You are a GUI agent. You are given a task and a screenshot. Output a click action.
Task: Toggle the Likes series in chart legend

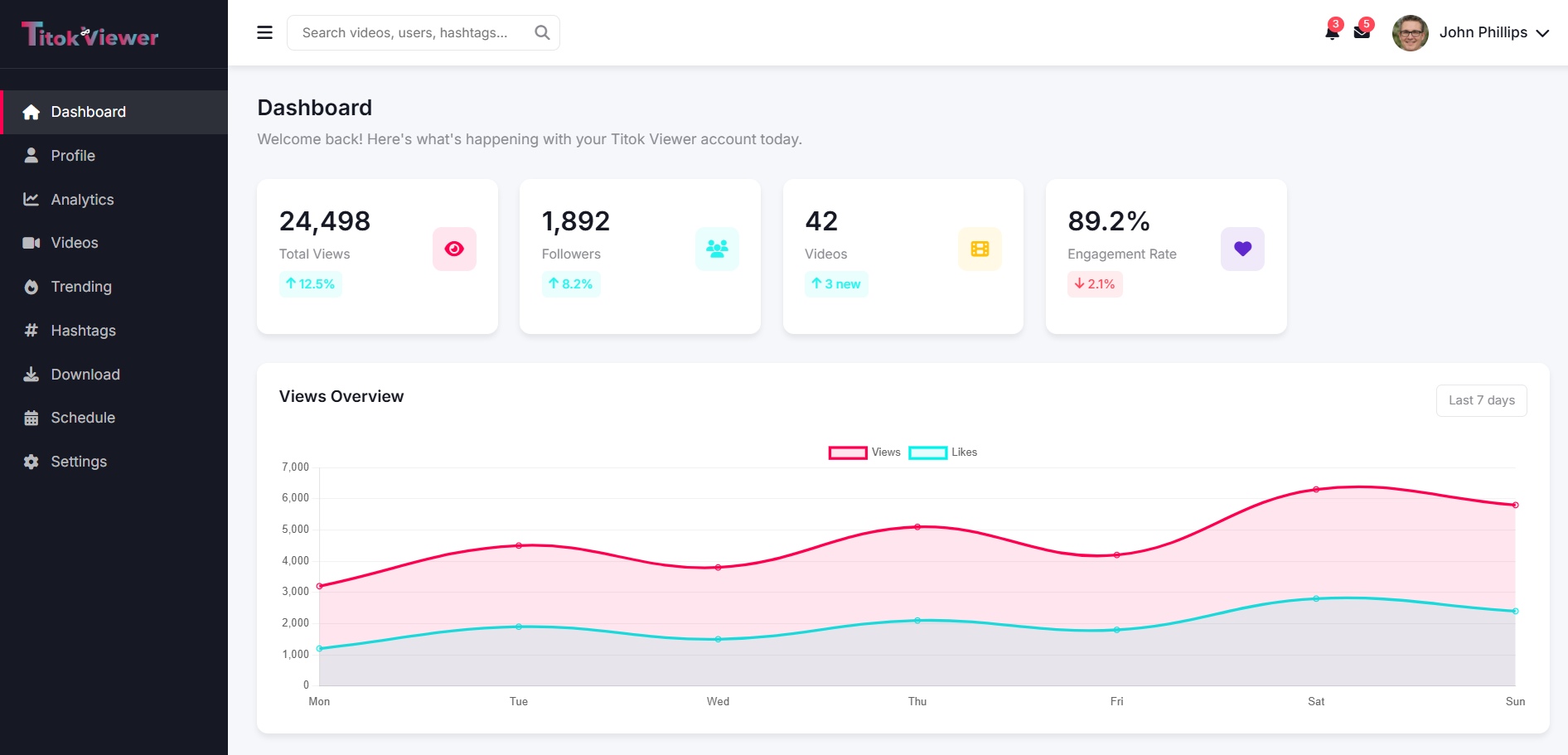(x=944, y=453)
